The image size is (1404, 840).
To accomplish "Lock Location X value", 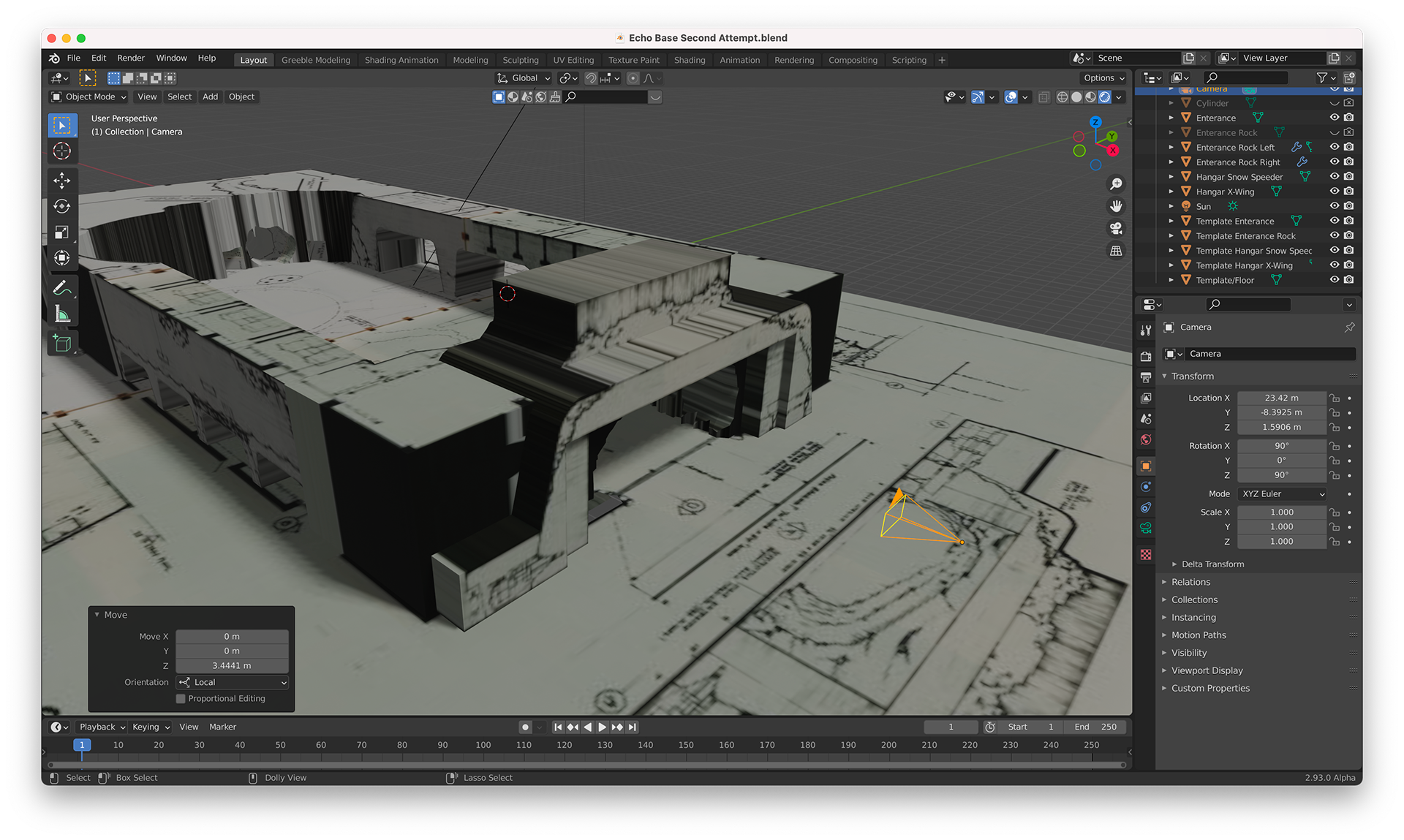I will pos(1335,398).
